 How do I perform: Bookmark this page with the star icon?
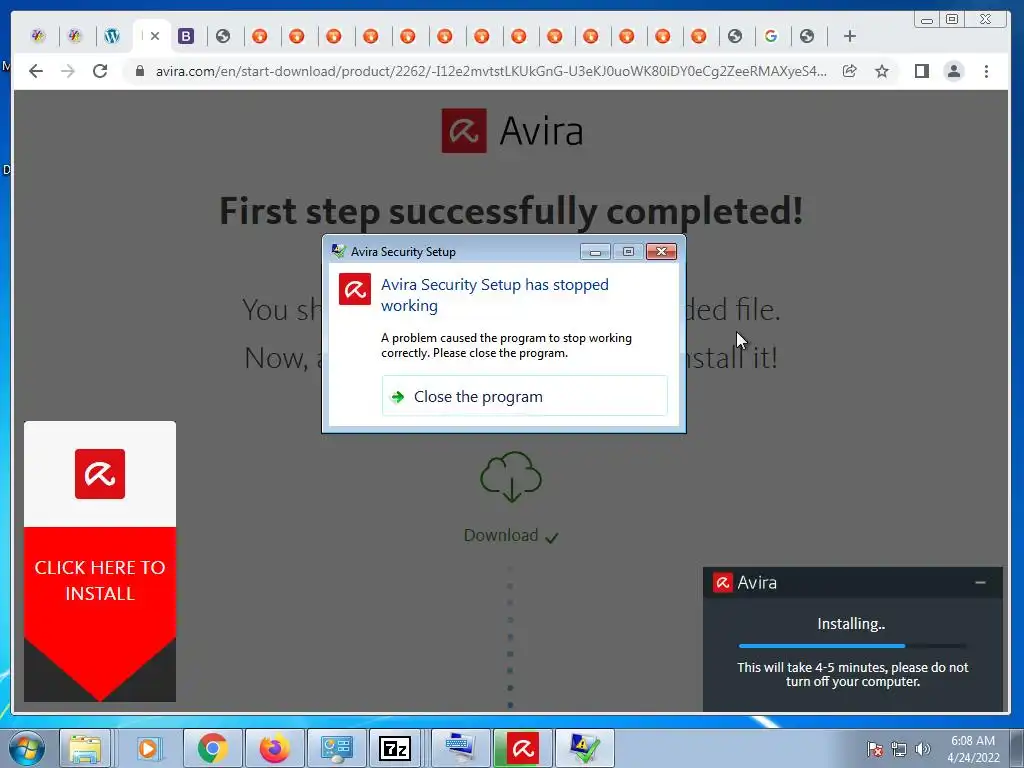(882, 71)
